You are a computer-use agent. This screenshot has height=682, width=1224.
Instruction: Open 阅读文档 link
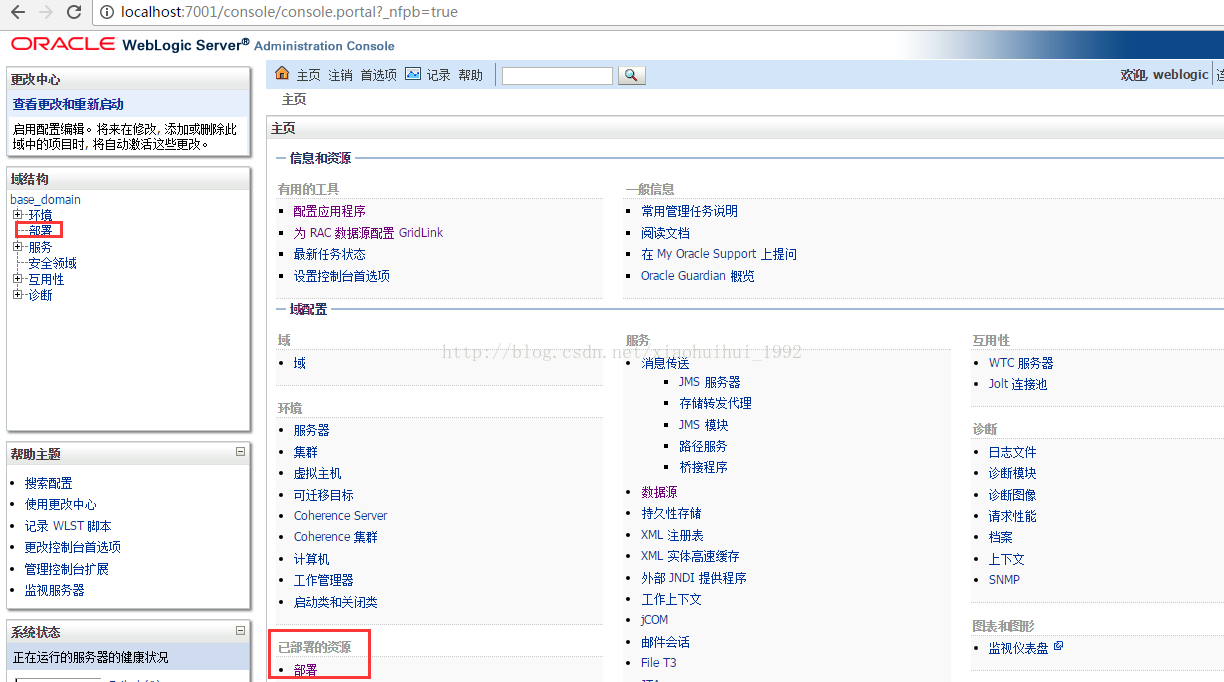[x=665, y=233]
